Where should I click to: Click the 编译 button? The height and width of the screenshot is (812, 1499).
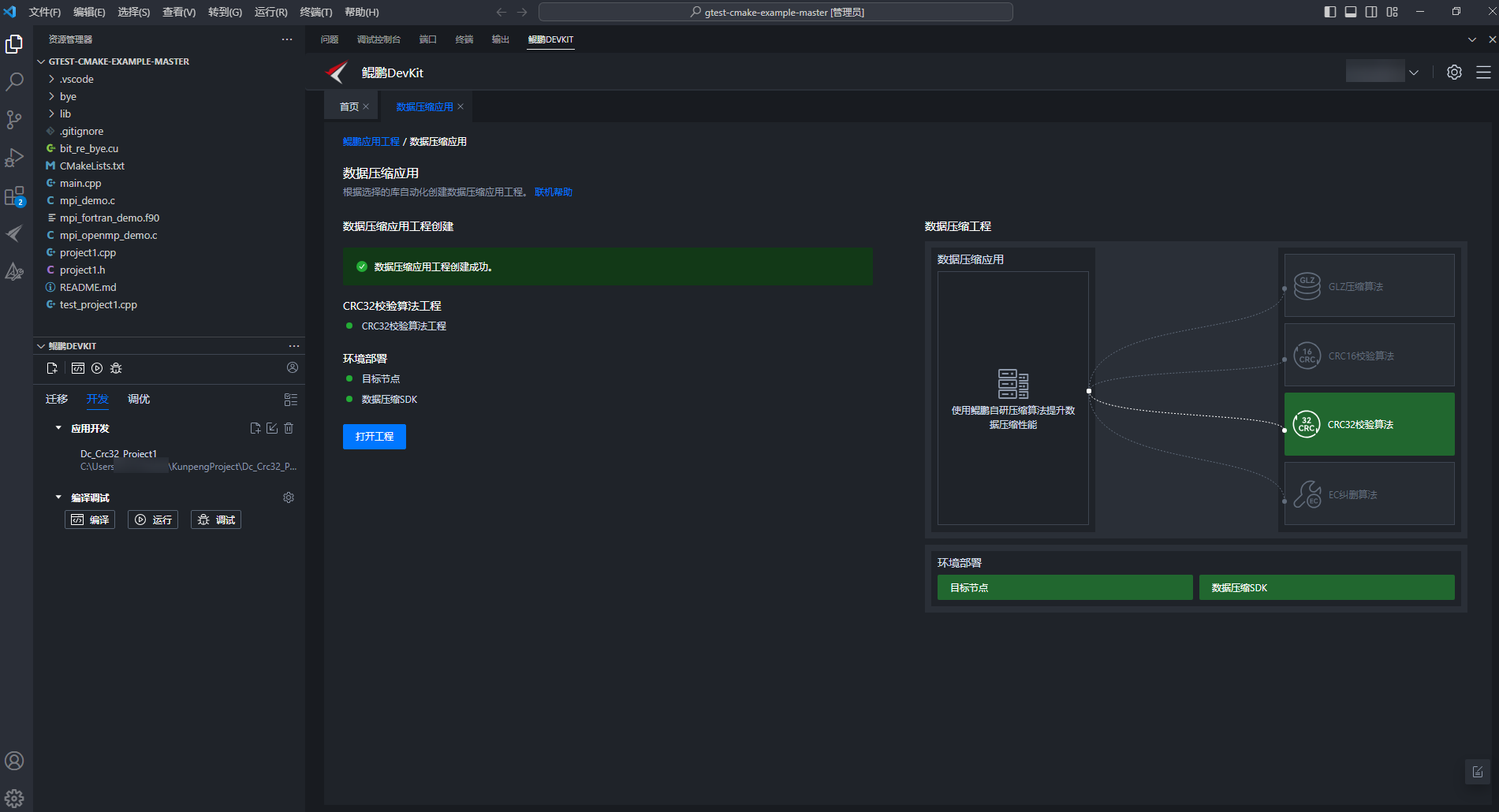click(x=90, y=520)
